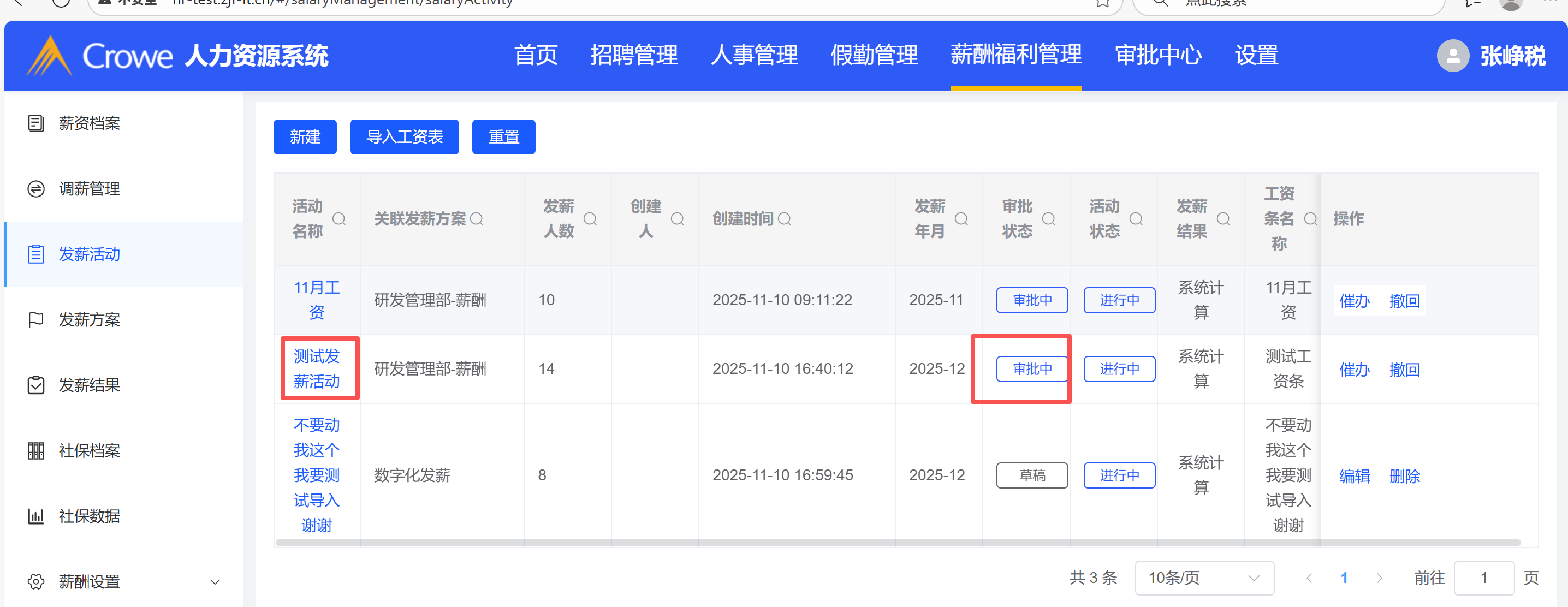Open 假勤管理 in top navigation
1568x607 pixels.
coord(874,55)
